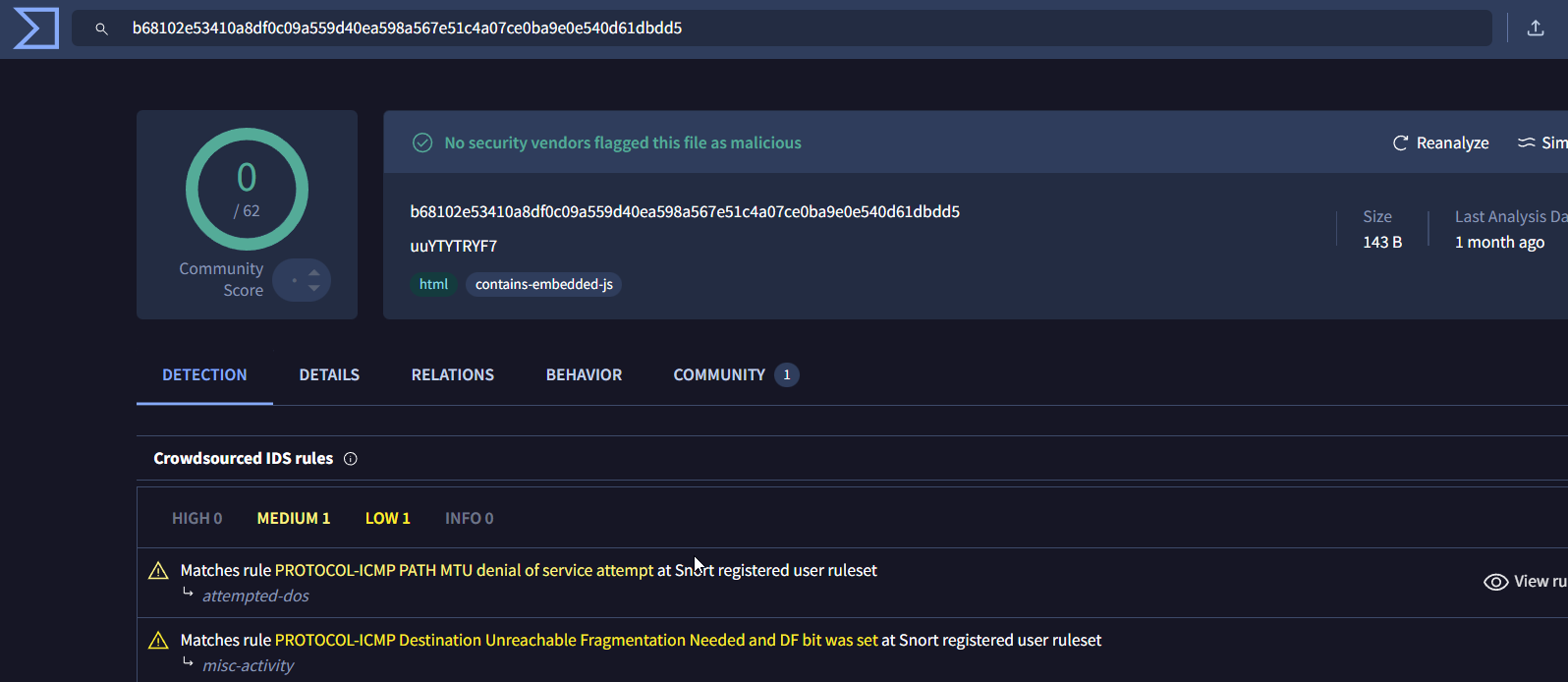Filter IDS rules by MEDIUM 1
Image resolution: width=1568 pixels, height=682 pixels.
[x=294, y=519]
